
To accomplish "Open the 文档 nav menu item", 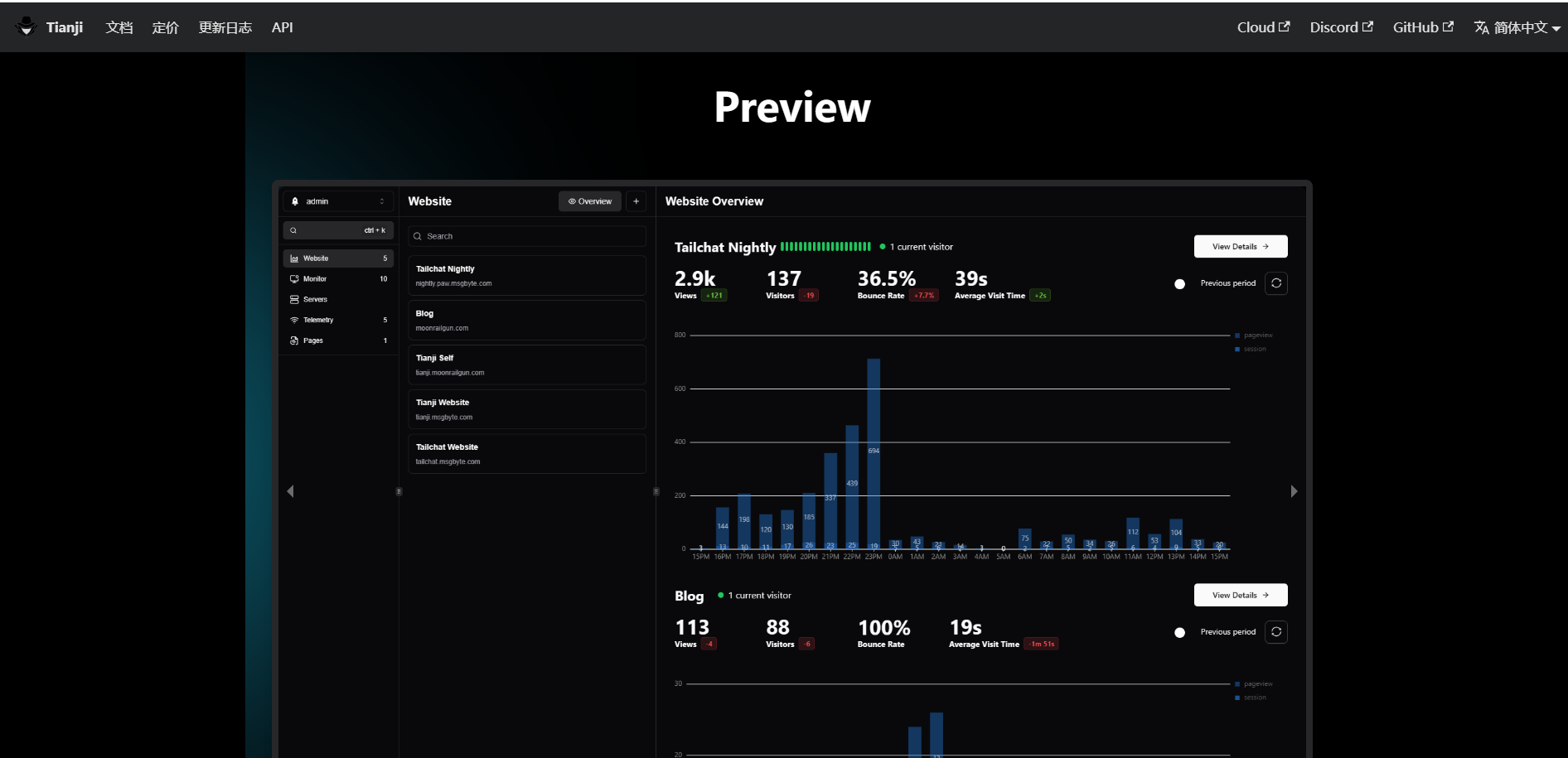I will coord(119,27).
